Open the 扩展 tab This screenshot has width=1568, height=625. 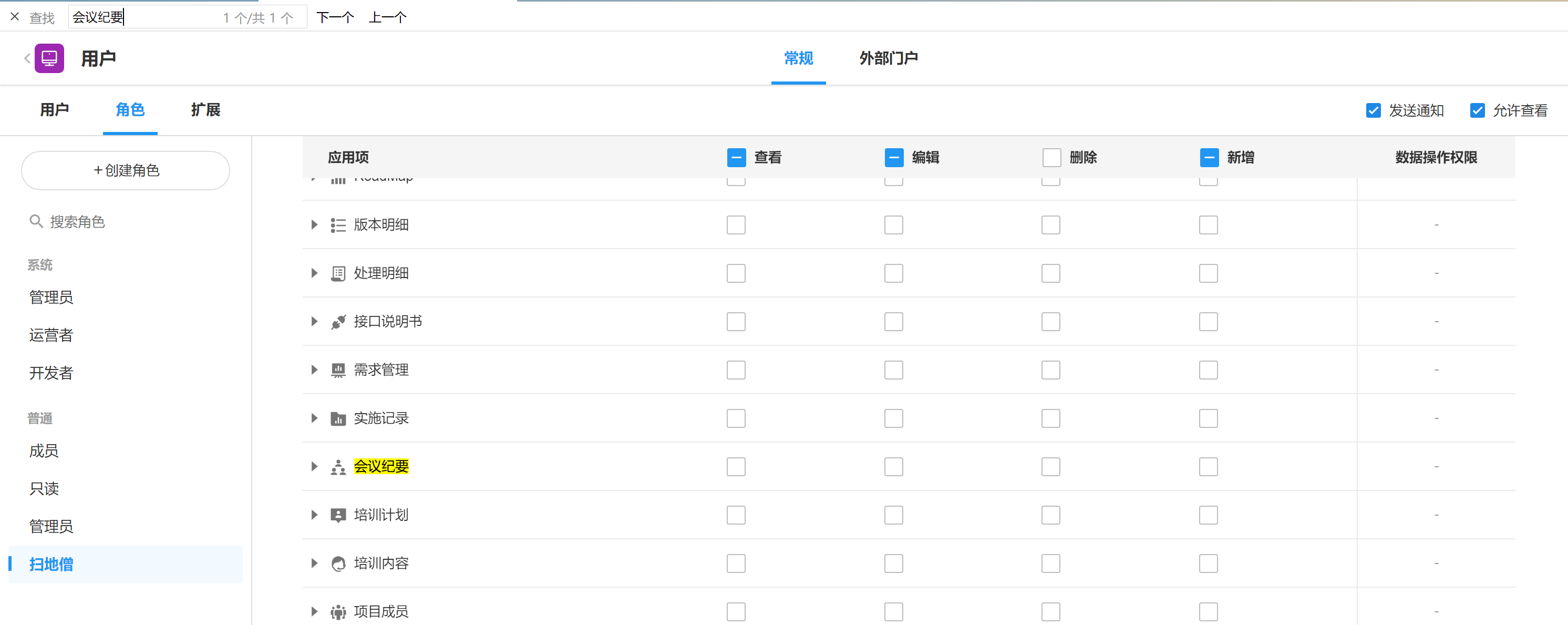click(205, 110)
